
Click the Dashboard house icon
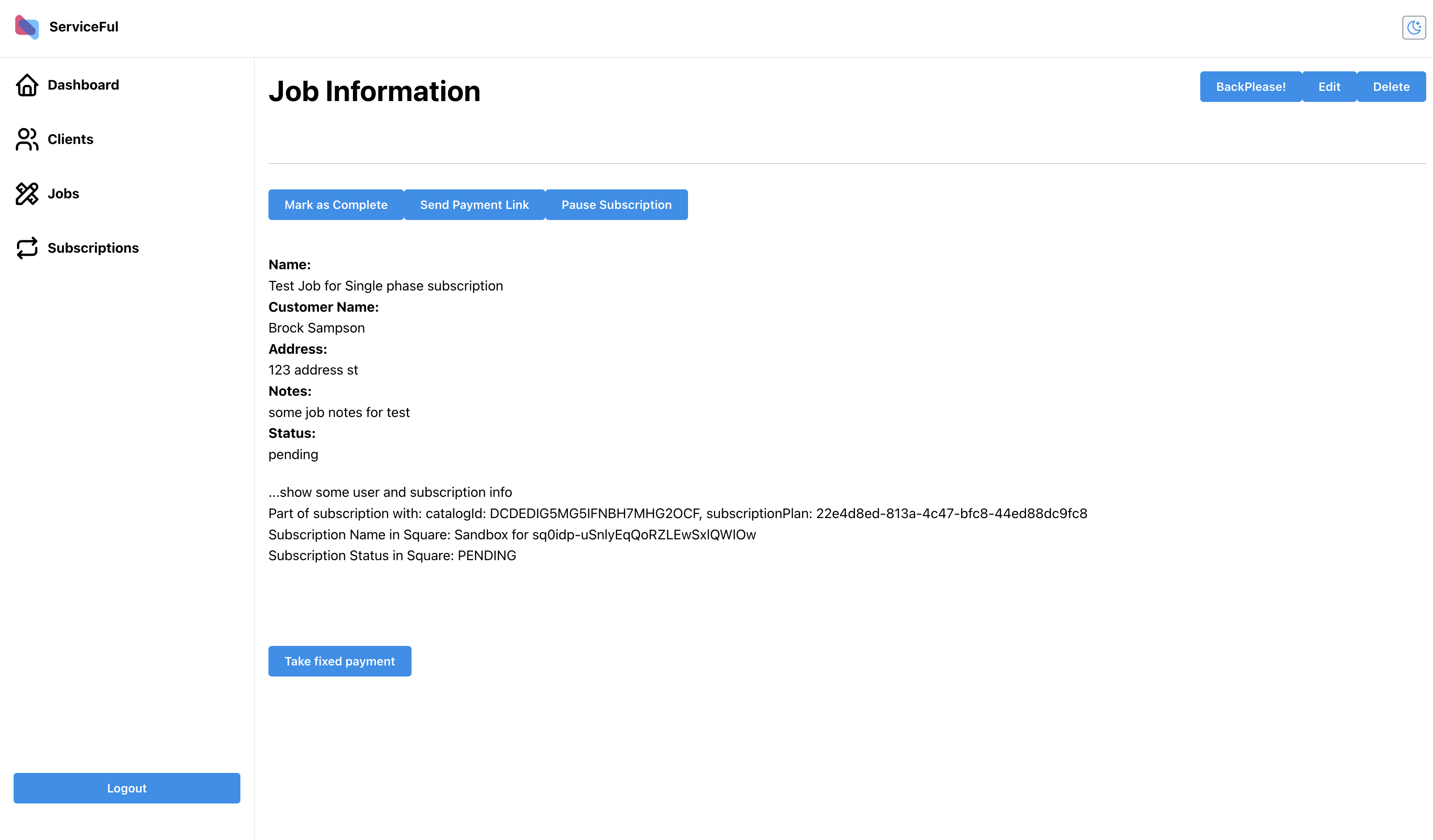tap(27, 85)
